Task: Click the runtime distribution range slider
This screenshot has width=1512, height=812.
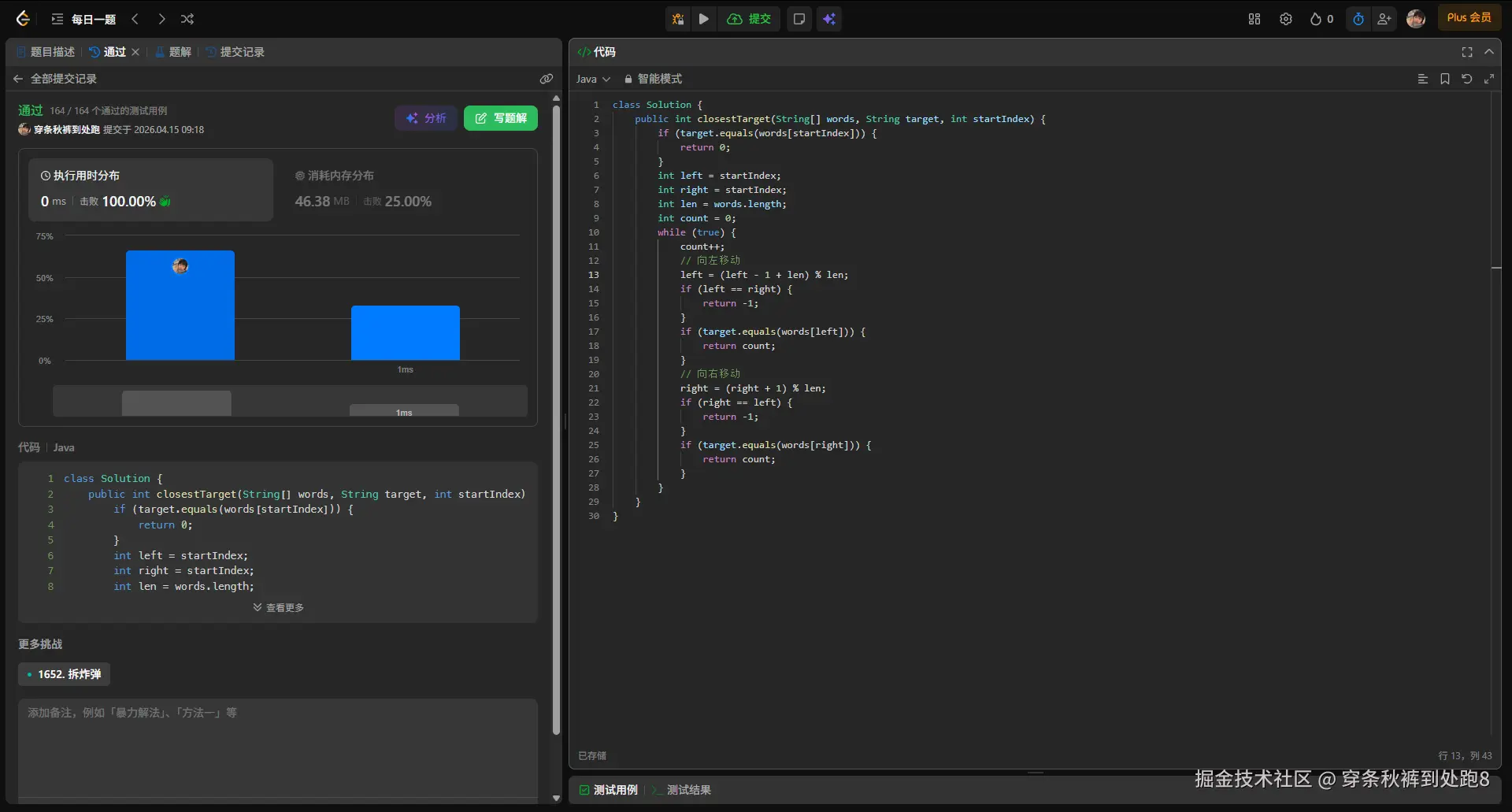Action: [290, 402]
